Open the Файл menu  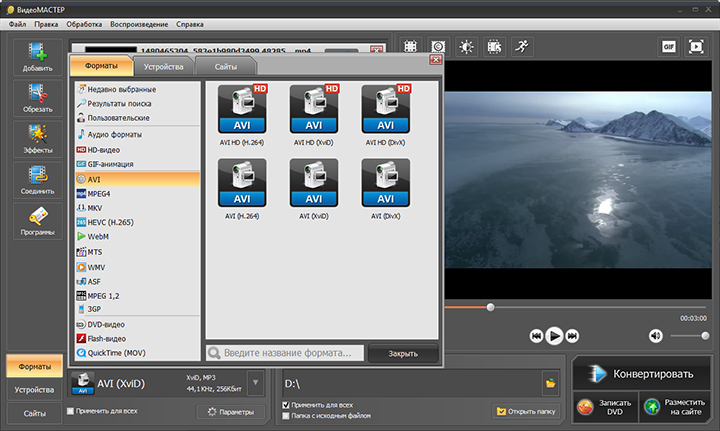17,24
